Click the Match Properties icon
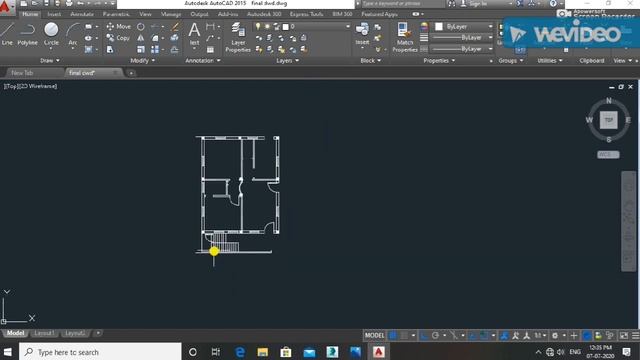Image resolution: width=640 pixels, height=360 pixels. pos(405,38)
